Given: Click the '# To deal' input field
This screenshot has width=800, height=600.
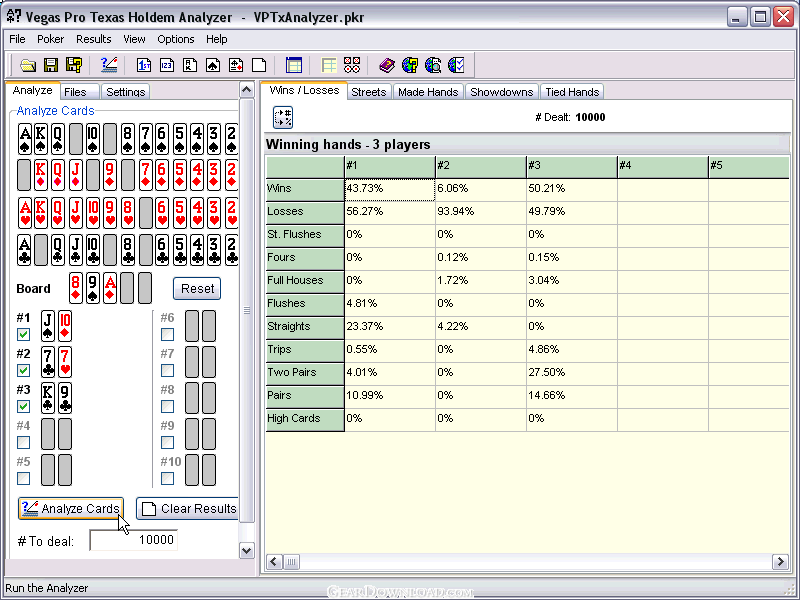Looking at the screenshot, I should (134, 540).
